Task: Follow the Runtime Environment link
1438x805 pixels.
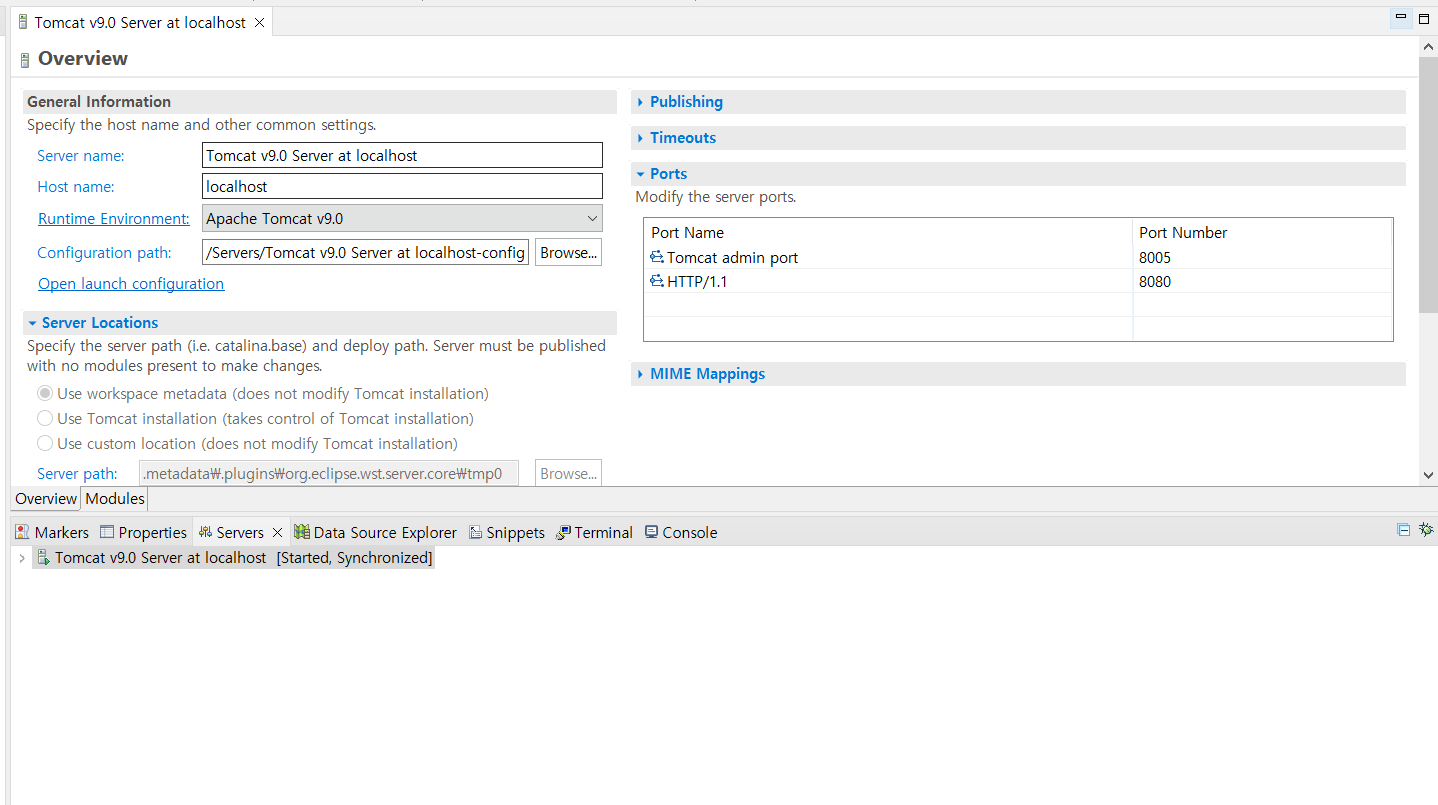Action: point(113,218)
